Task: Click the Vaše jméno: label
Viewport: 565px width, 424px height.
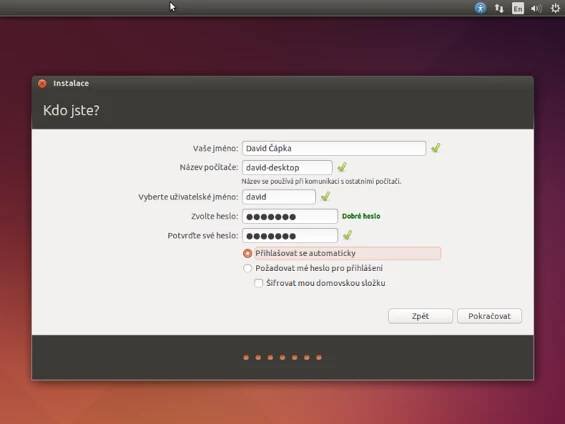Action: click(x=215, y=148)
